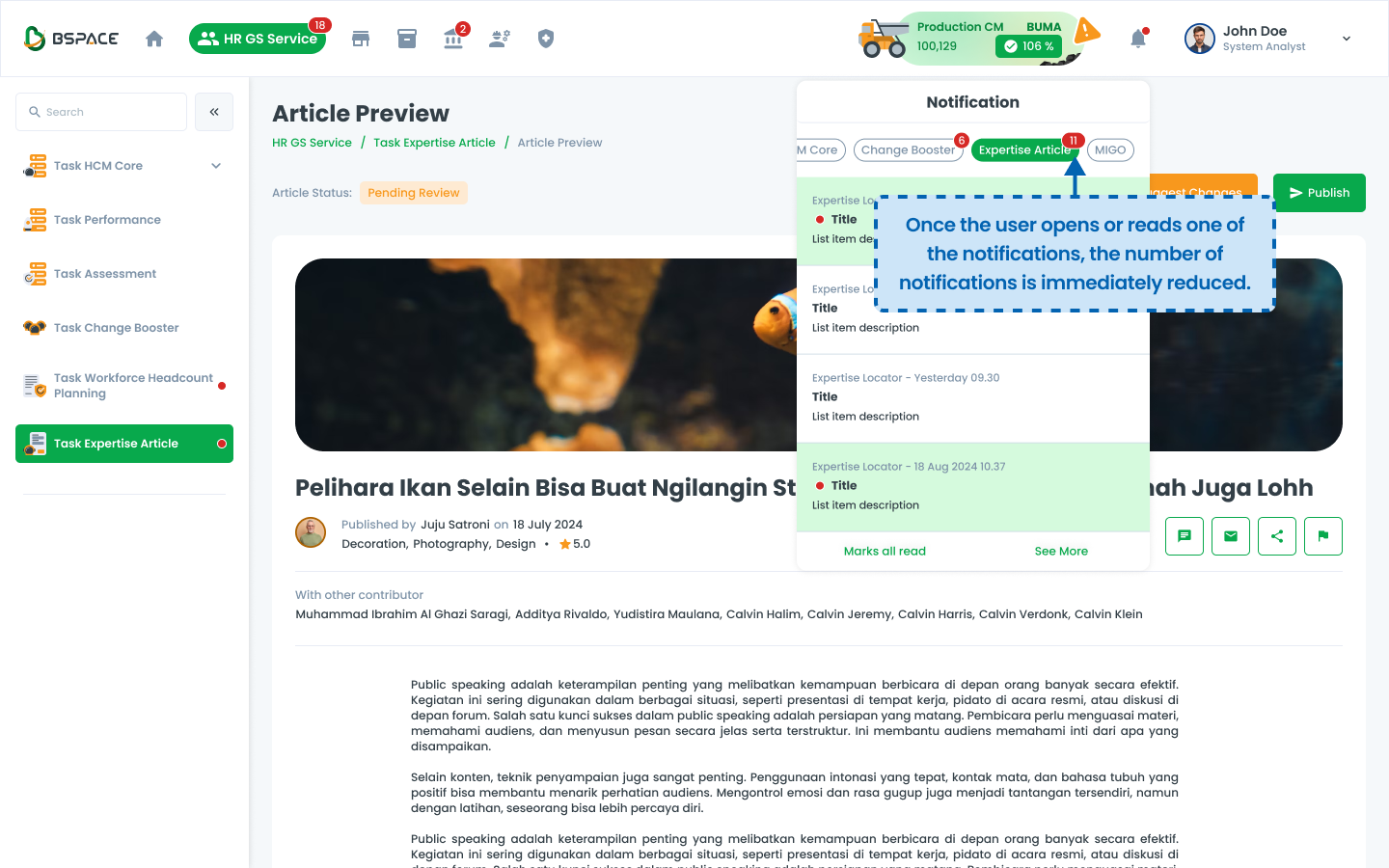Open the notification bell icon
1389x868 pixels.
(1138, 39)
